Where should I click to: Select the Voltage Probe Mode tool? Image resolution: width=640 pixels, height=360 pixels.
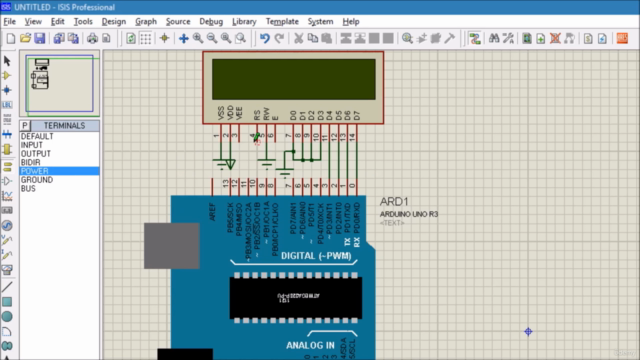[7, 240]
